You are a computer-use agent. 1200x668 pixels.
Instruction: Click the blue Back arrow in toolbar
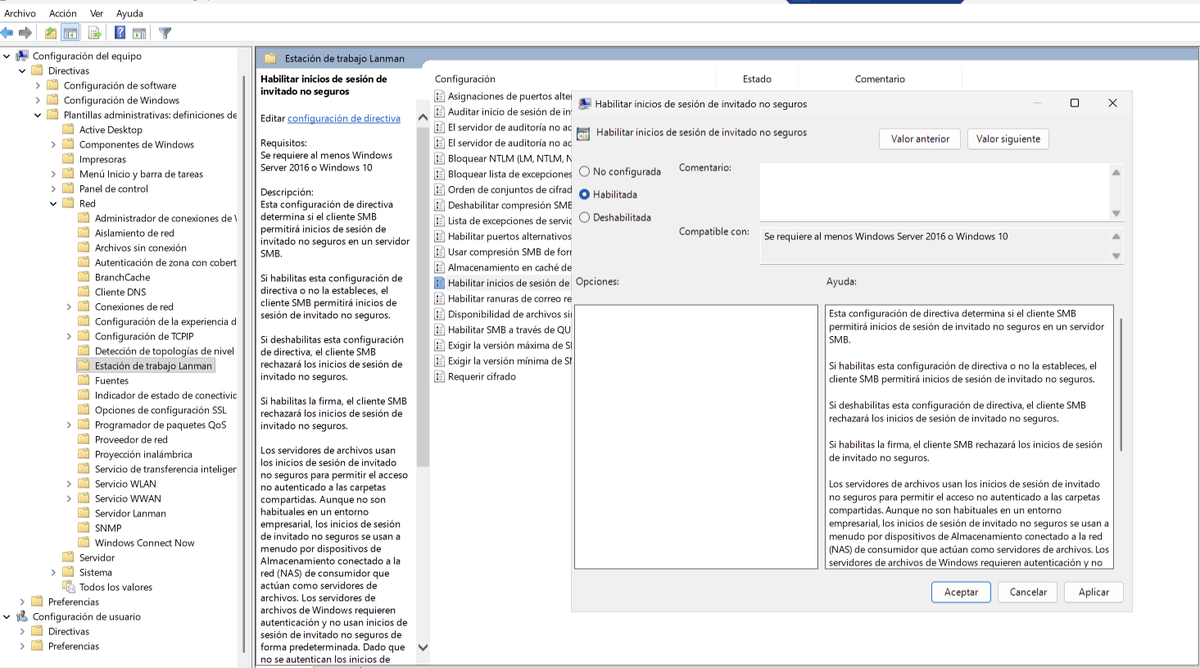tap(8, 33)
